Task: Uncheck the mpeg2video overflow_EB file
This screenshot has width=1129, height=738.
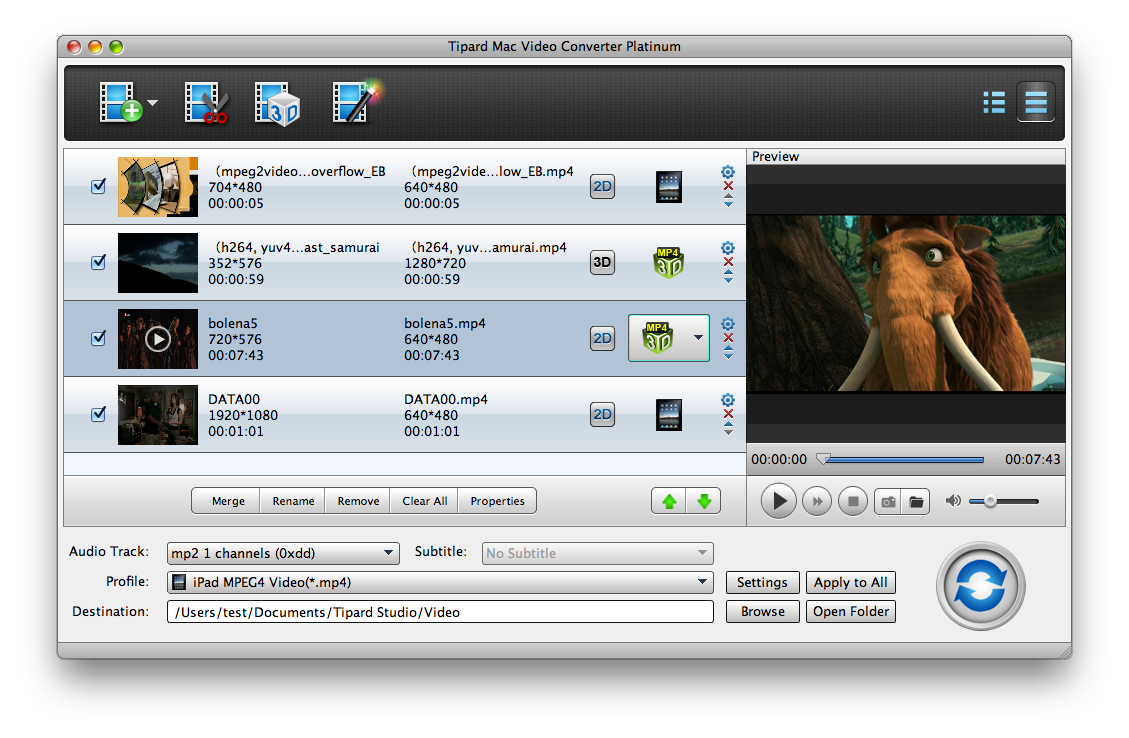Action: tap(99, 186)
